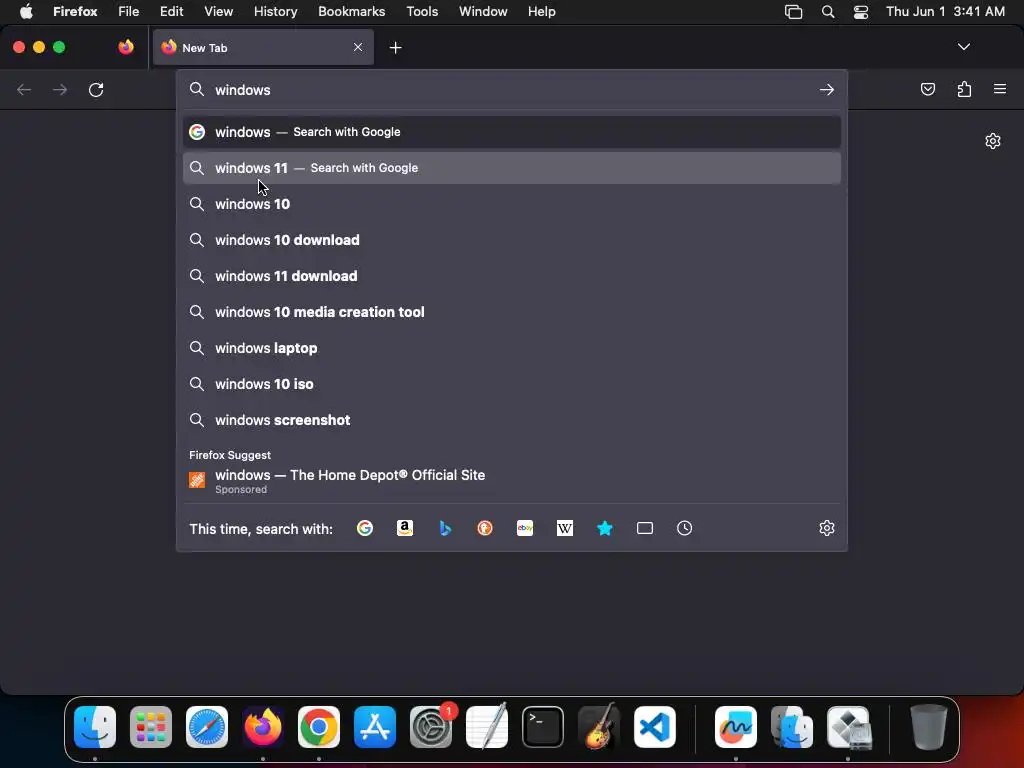This screenshot has height=768, width=1024.
Task: Search this time with Amazon icon
Action: [x=405, y=528]
